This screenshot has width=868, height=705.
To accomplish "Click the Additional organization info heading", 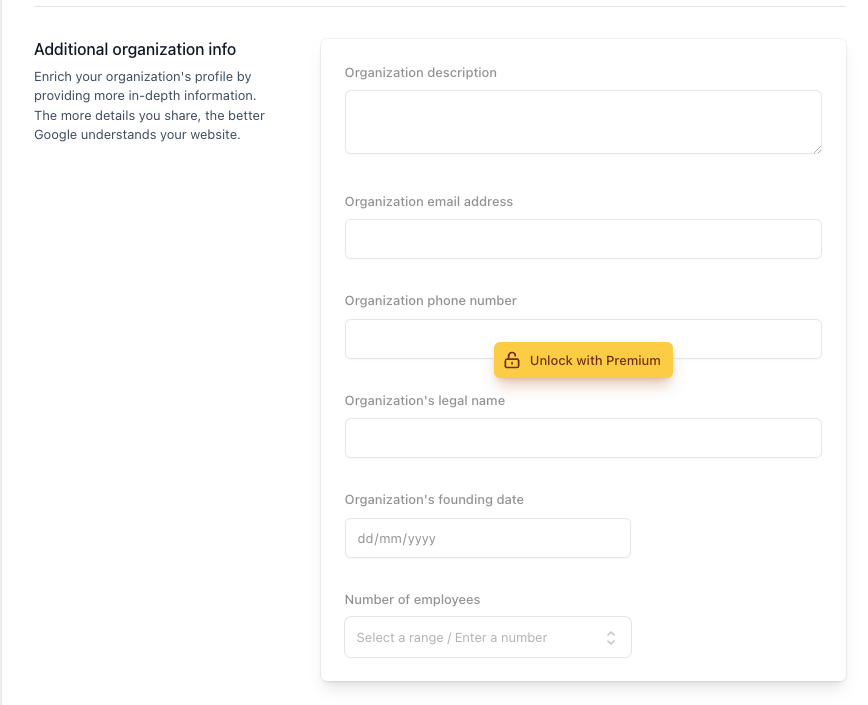I will (x=135, y=49).
